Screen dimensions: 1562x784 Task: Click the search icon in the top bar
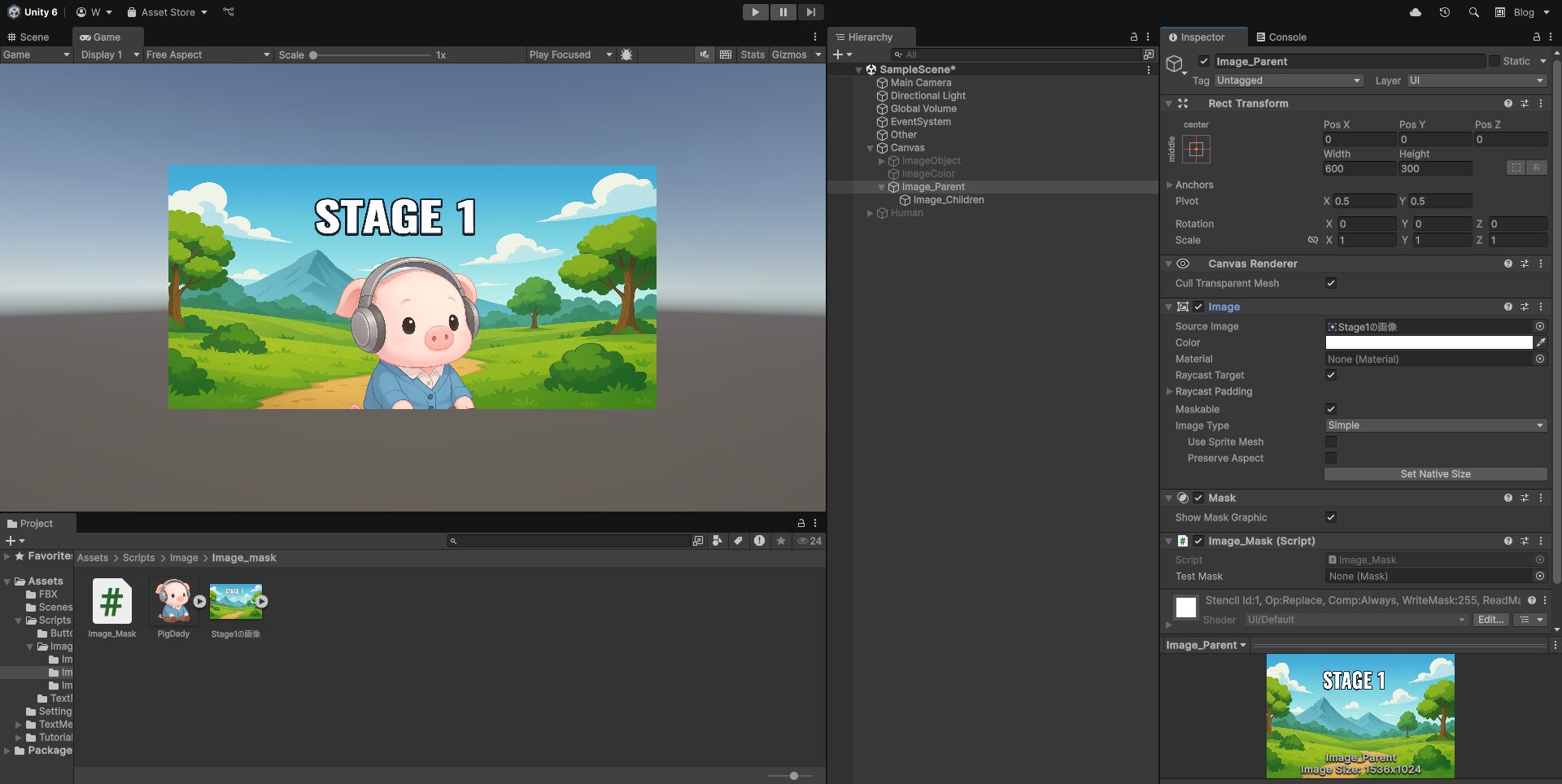(x=1473, y=12)
